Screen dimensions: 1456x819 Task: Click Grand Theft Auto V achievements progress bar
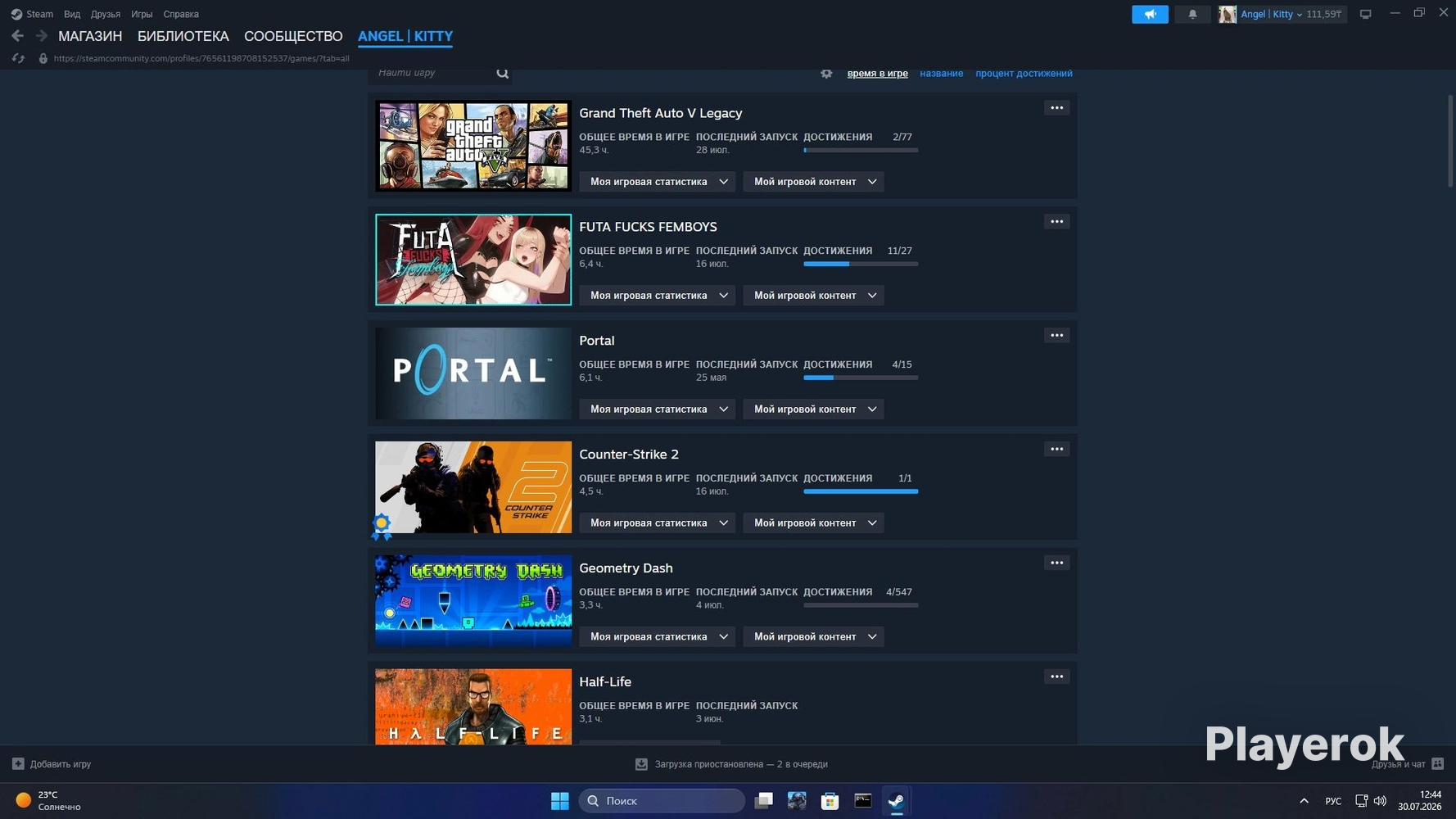click(861, 151)
